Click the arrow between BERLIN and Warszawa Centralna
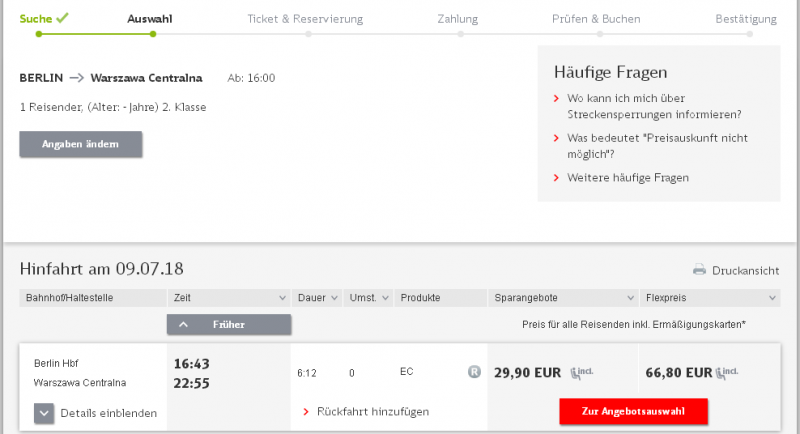The width and height of the screenshot is (800, 434). (x=77, y=78)
